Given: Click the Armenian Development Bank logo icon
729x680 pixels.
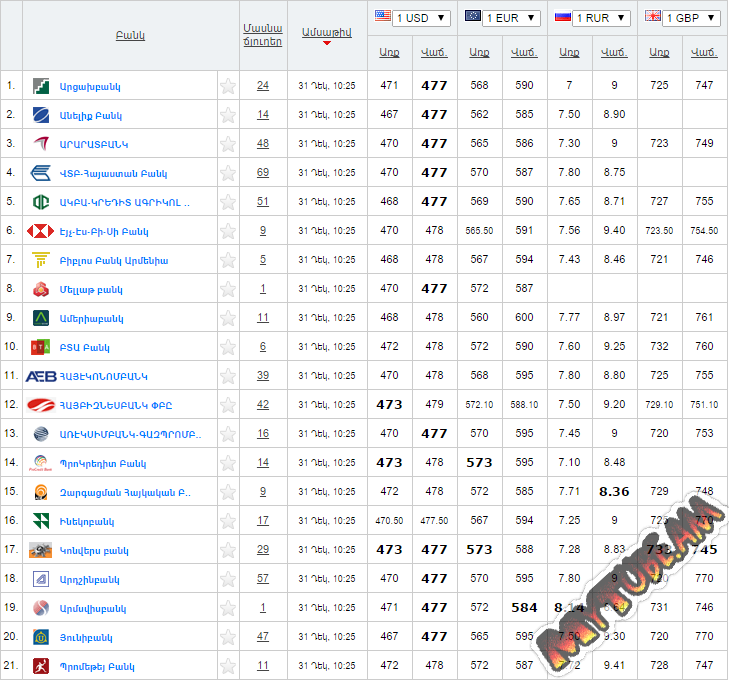Looking at the screenshot, I should point(41,492).
